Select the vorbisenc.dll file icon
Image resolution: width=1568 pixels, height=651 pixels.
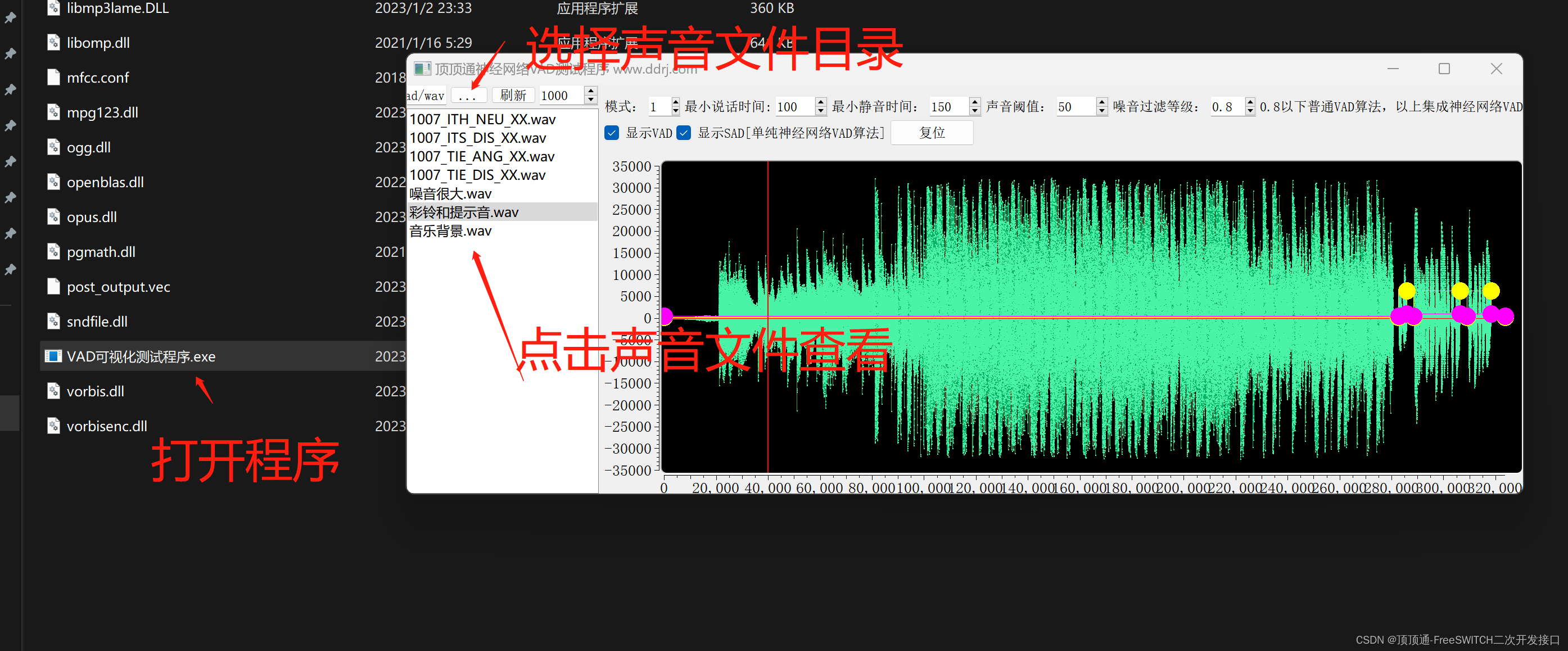pos(53,426)
